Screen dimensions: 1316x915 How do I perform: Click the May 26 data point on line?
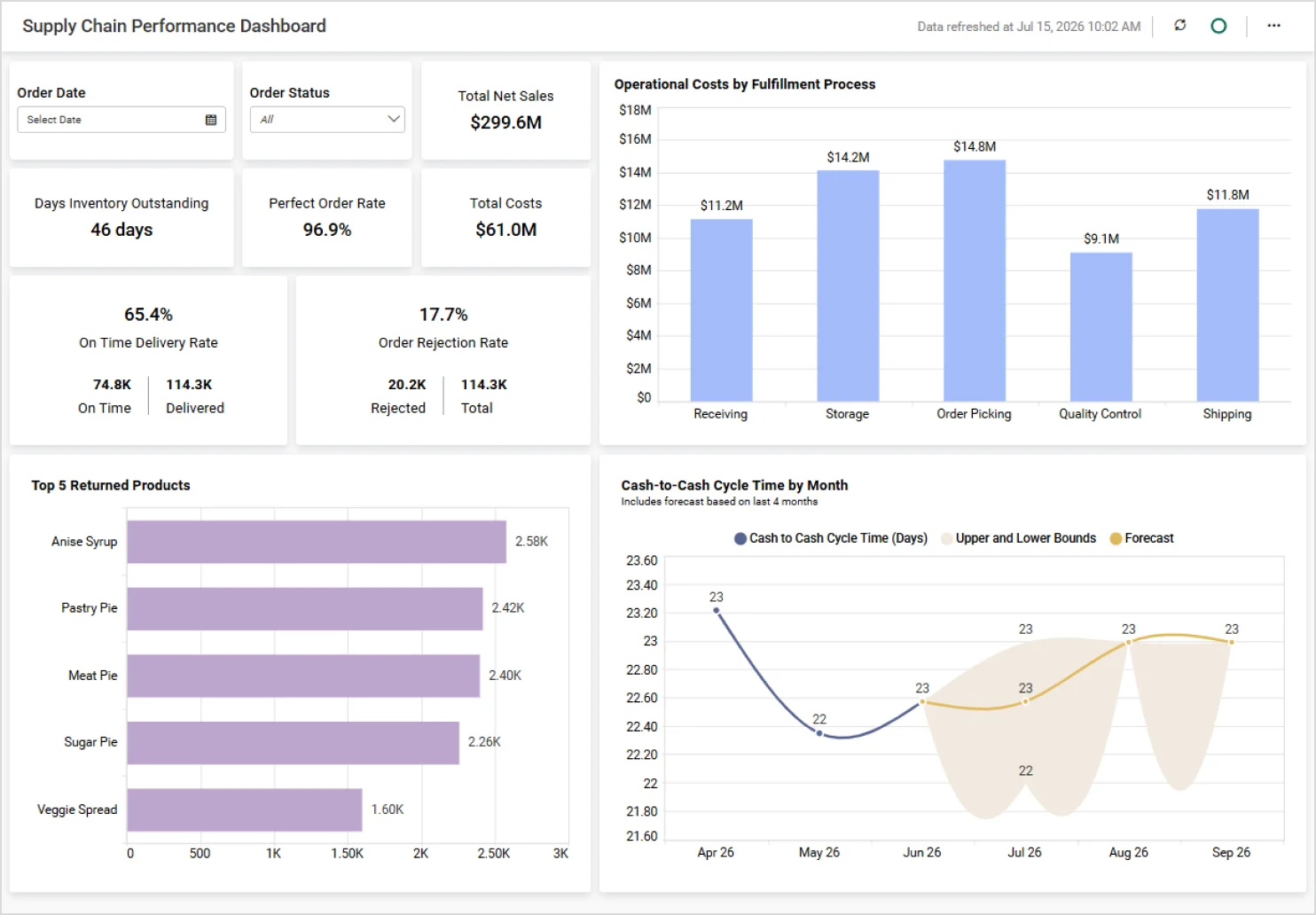tap(819, 733)
